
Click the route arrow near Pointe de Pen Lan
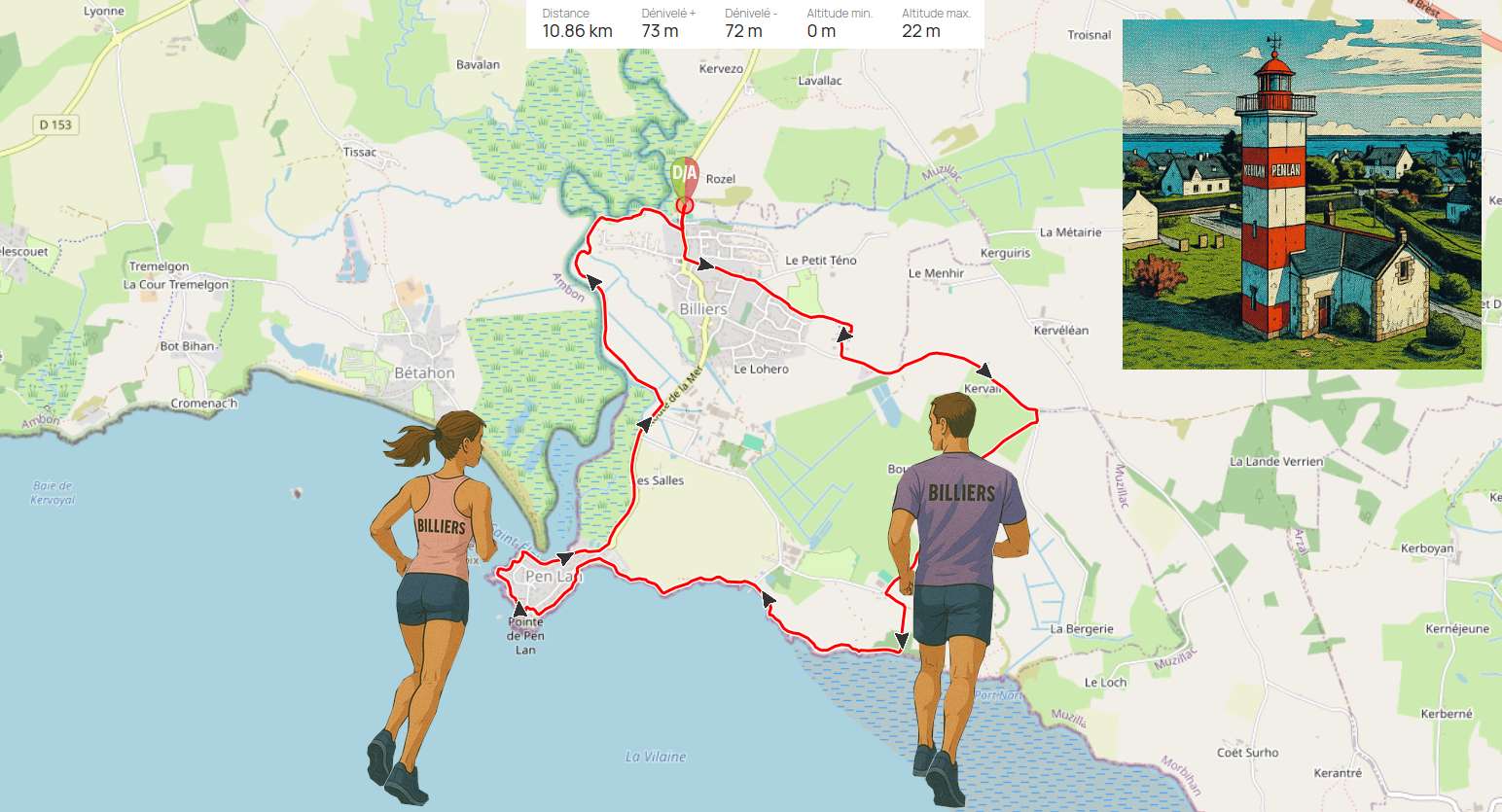pyautogui.click(x=520, y=609)
